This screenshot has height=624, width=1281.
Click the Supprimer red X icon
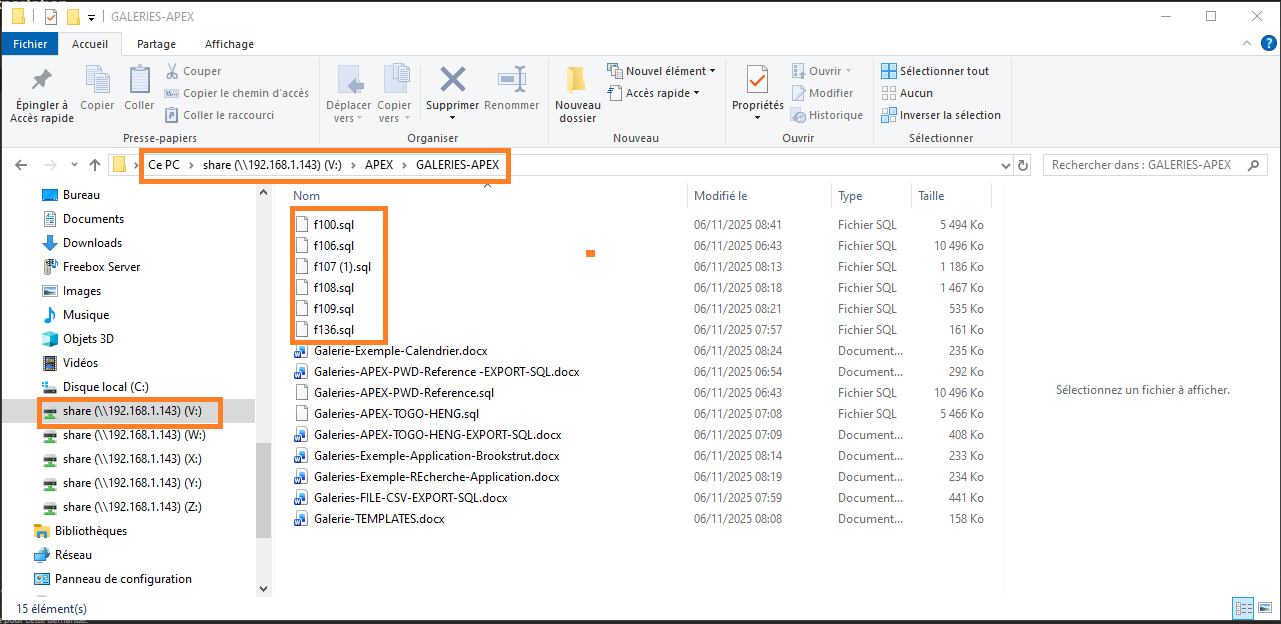pyautogui.click(x=453, y=80)
